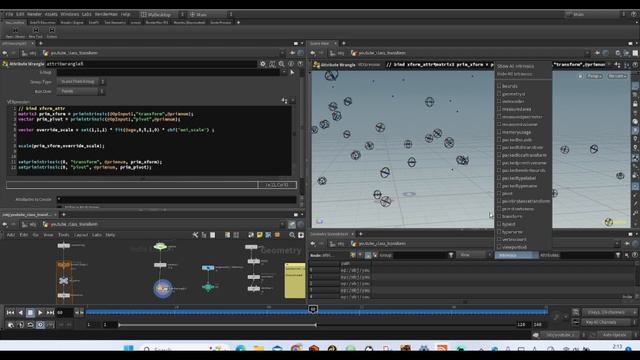The width and height of the screenshot is (640, 360).
Task: Open the Help menu in main menu bar
Action: pyautogui.click(x=126, y=14)
